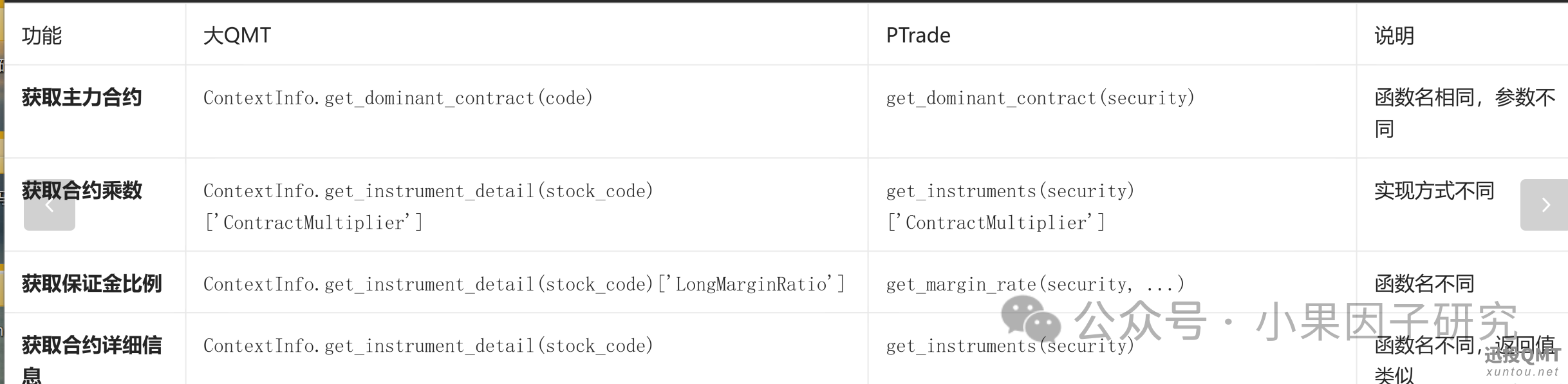
Task: Click the 实现方式不同 description cell
Action: [1434, 191]
